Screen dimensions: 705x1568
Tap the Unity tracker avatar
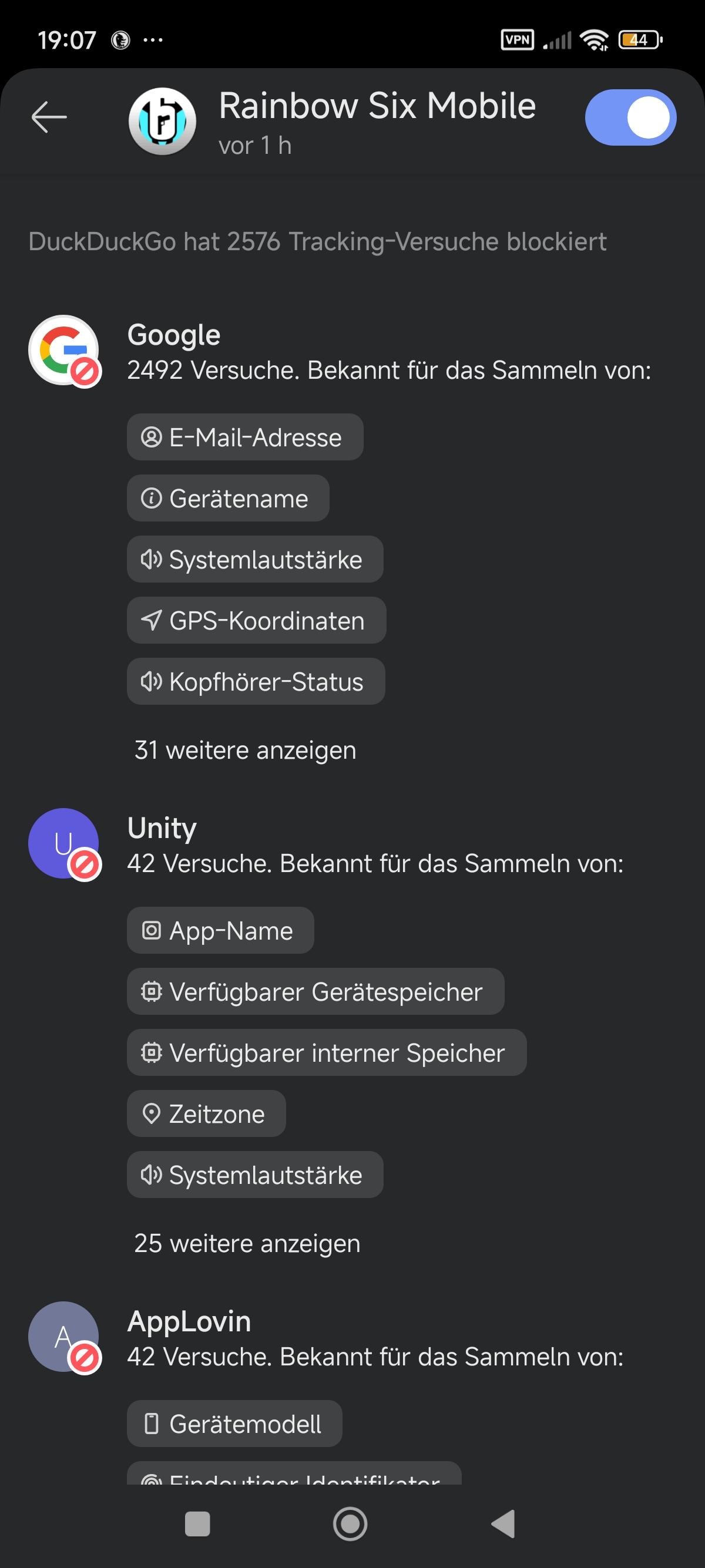tap(64, 844)
